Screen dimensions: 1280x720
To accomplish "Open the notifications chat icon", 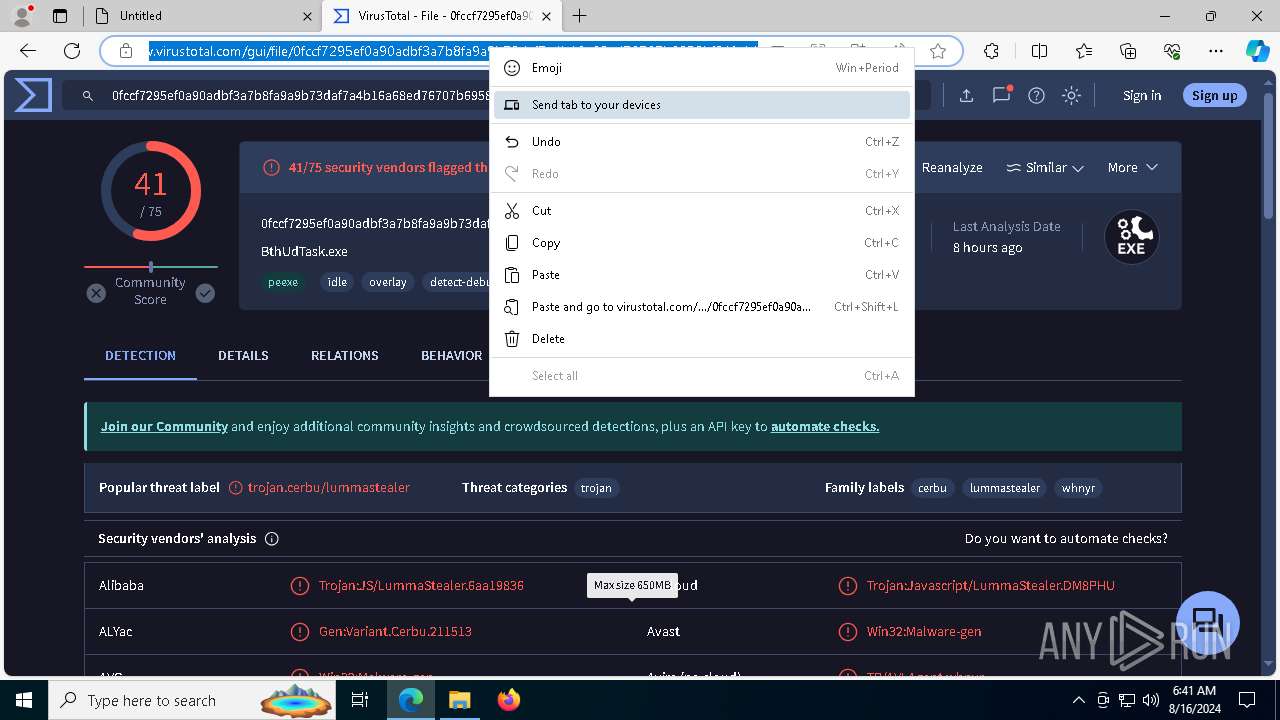I will (x=1001, y=95).
